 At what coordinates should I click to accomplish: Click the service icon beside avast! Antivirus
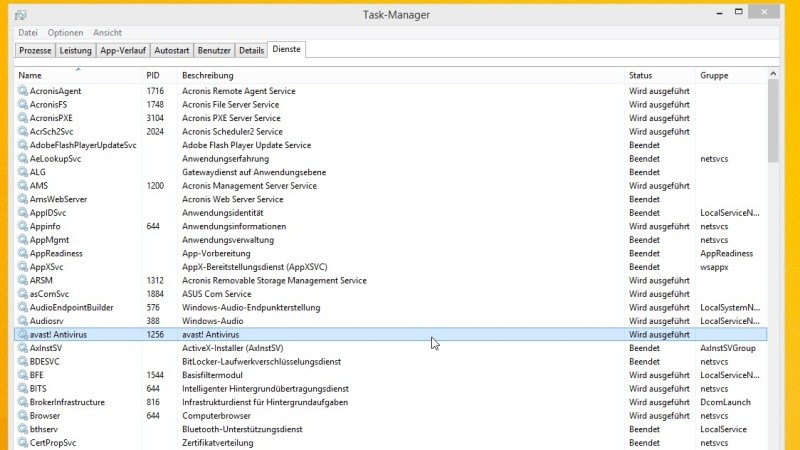pyautogui.click(x=23, y=334)
